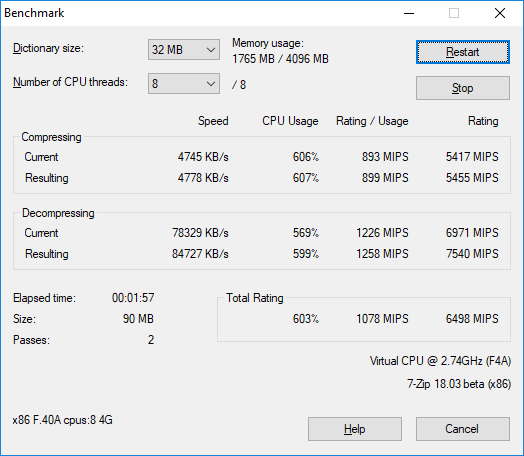Image resolution: width=524 pixels, height=456 pixels.
Task: Open the Dictionary size dropdown
Action: 184,50
